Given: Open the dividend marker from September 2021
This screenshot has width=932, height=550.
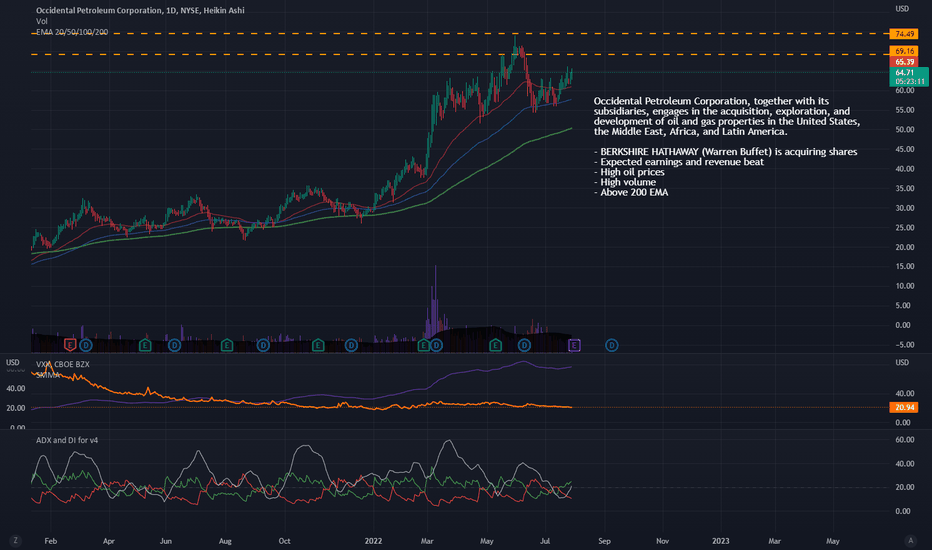Looking at the screenshot, I should 263,345.
